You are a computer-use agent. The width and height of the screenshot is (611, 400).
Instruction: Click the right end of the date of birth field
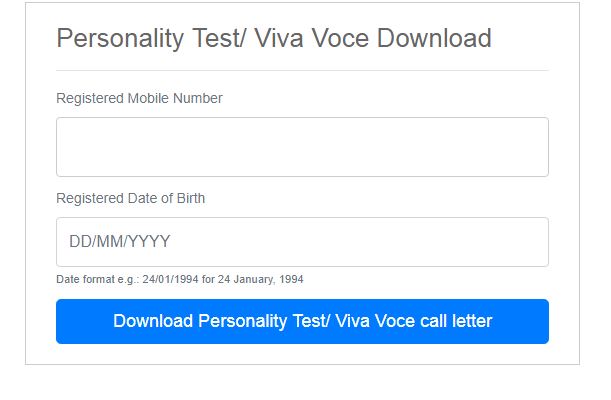pos(530,242)
